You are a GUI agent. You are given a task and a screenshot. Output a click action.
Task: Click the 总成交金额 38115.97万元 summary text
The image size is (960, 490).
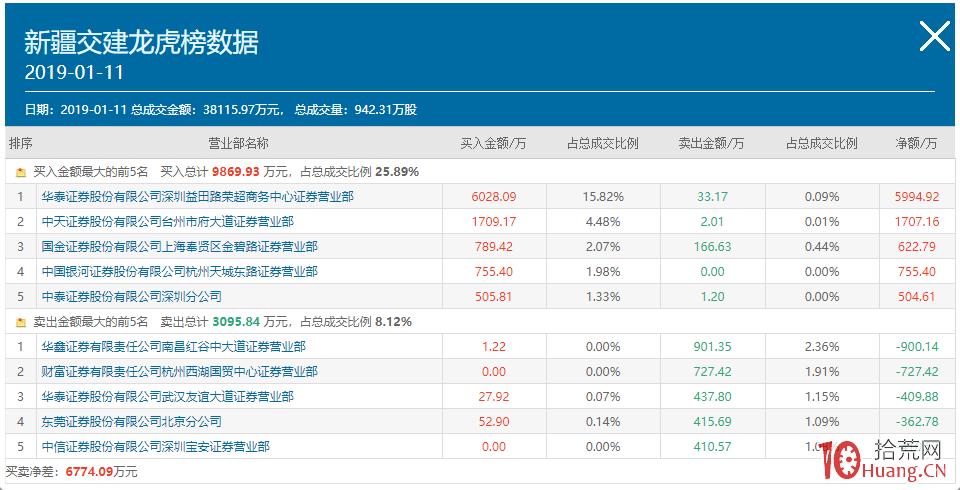pyautogui.click(x=208, y=111)
